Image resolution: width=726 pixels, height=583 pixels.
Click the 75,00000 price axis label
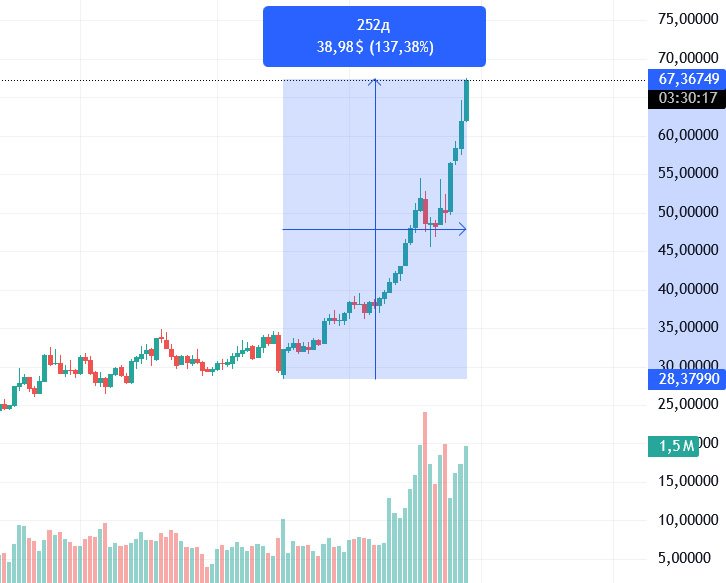click(689, 19)
